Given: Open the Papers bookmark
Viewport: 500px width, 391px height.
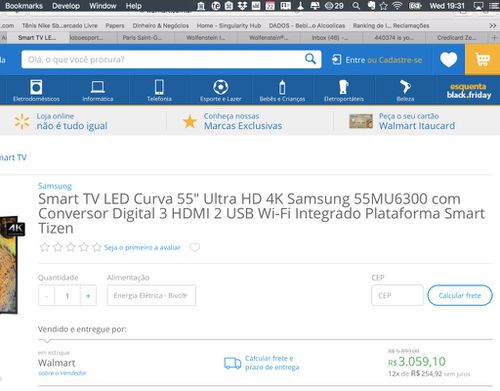Looking at the screenshot, I should point(115,26).
